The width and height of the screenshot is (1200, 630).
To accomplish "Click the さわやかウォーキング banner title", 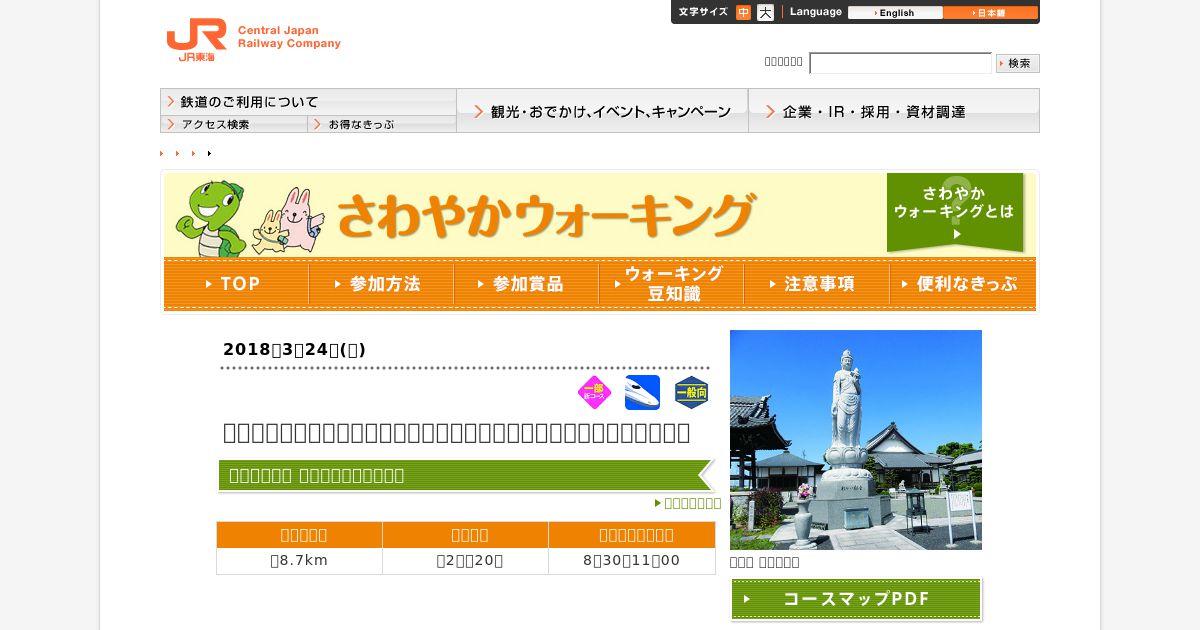I will tap(545, 214).
